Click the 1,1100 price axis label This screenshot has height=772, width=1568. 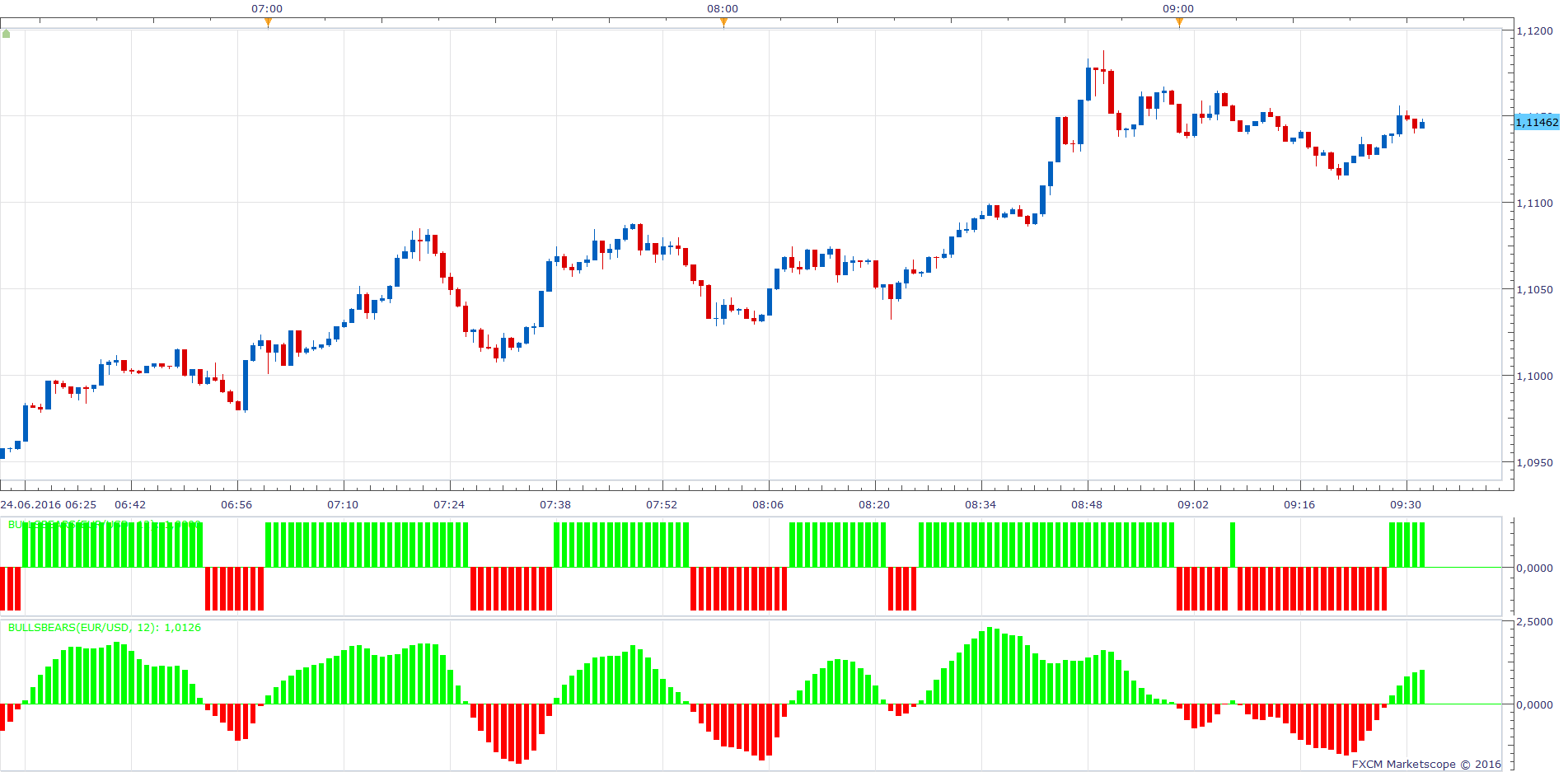coord(1535,203)
